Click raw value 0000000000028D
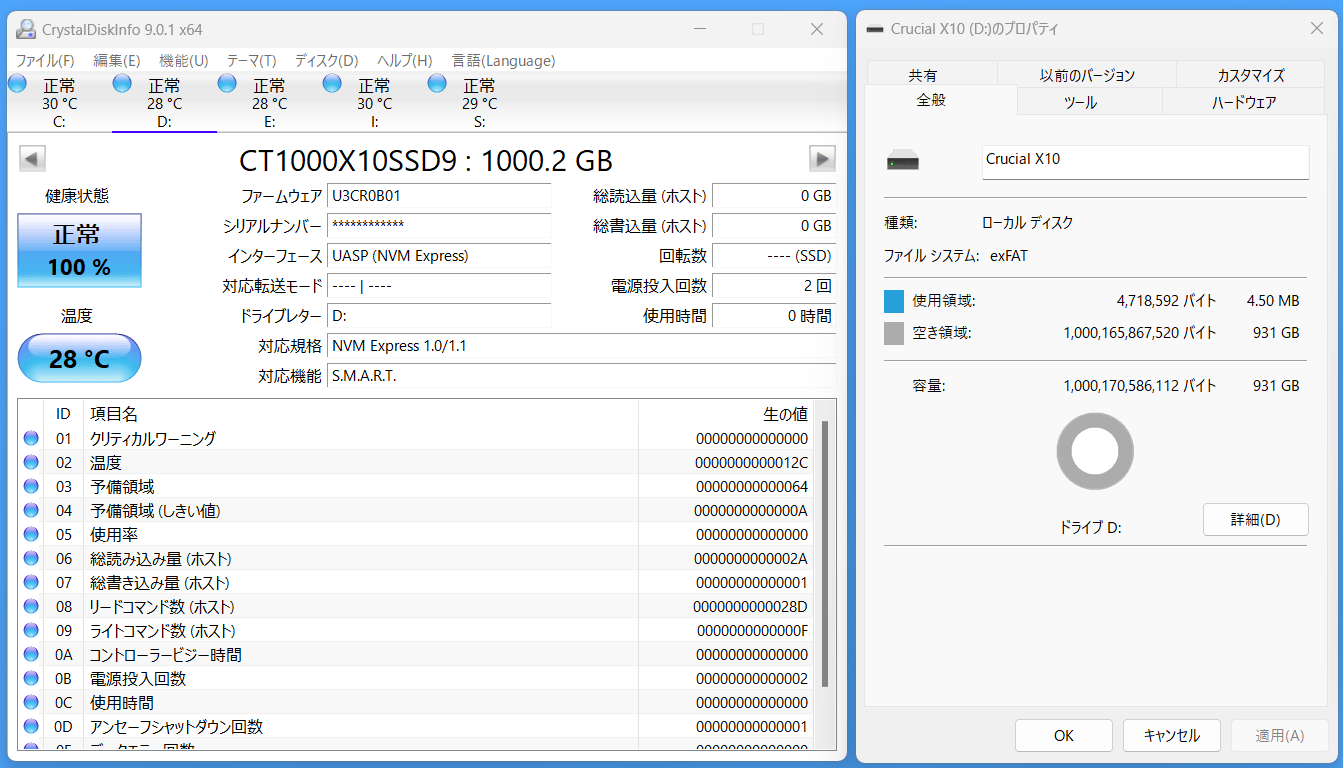Screen dimensions: 1343x768 750,606
